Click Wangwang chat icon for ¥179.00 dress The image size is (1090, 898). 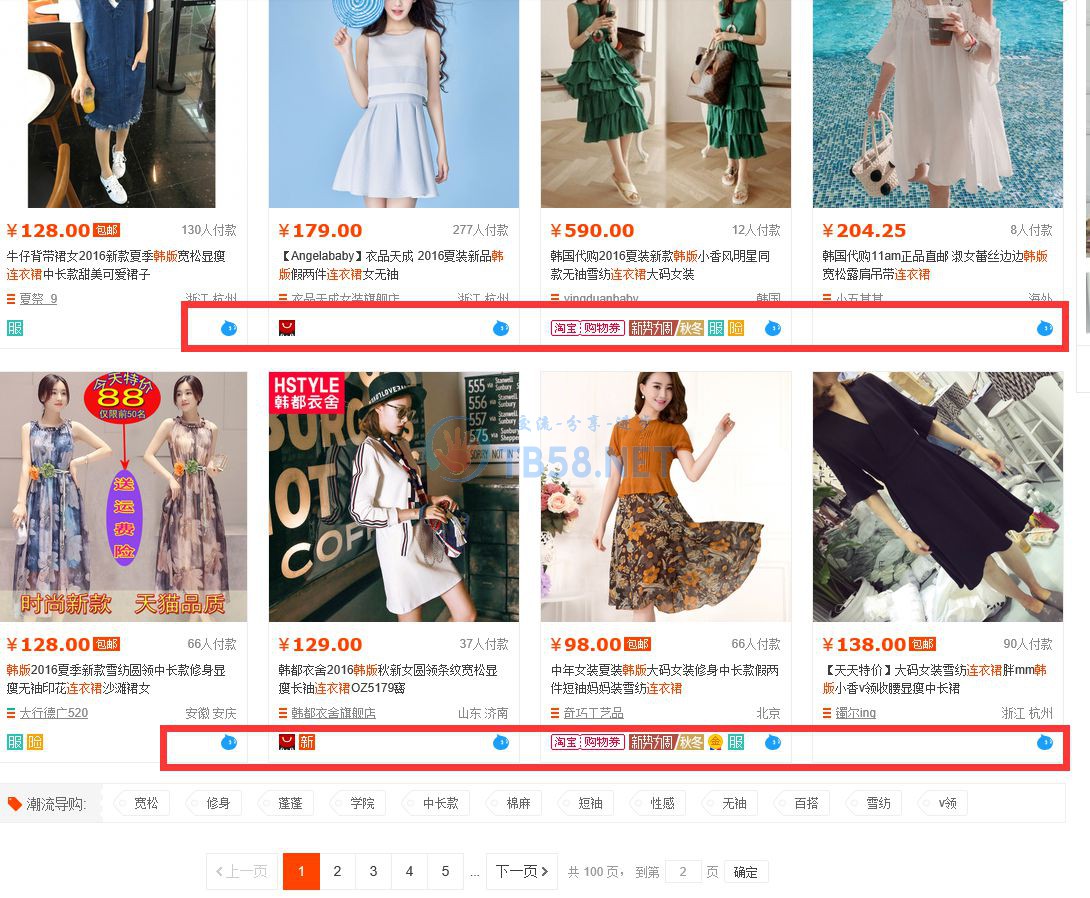click(500, 328)
